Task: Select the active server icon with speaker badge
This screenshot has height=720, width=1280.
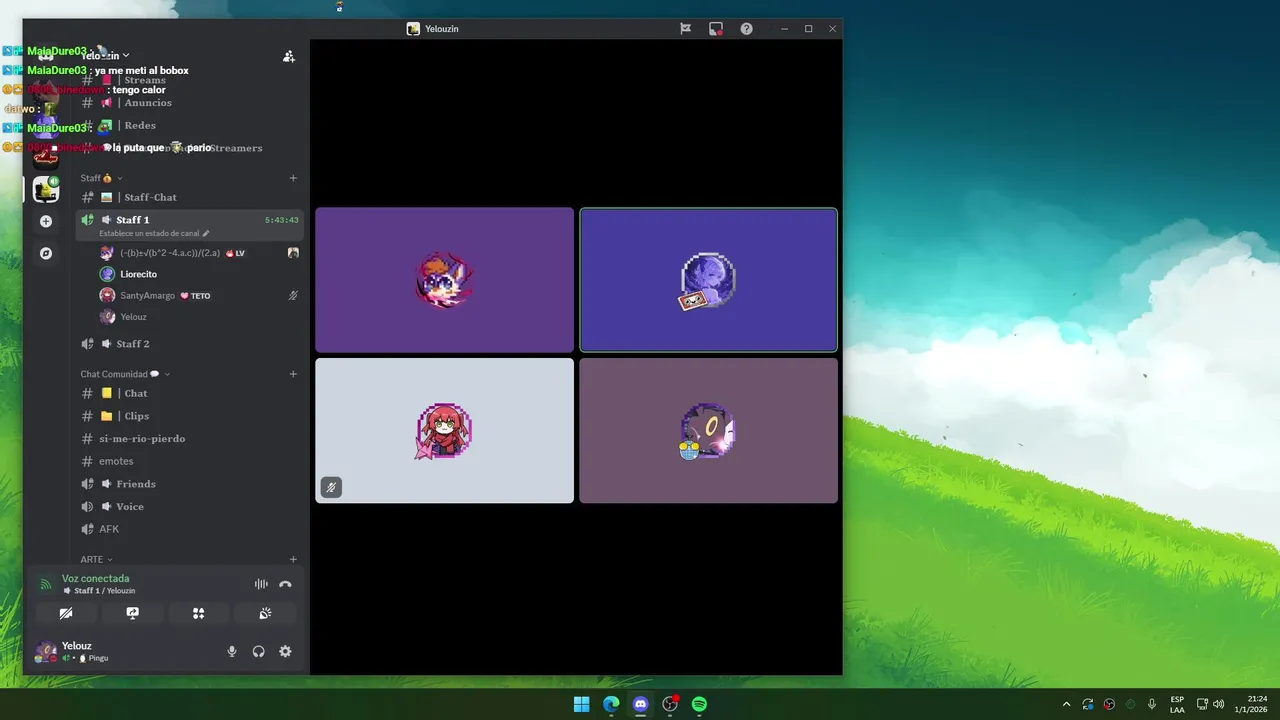Action: [46, 189]
